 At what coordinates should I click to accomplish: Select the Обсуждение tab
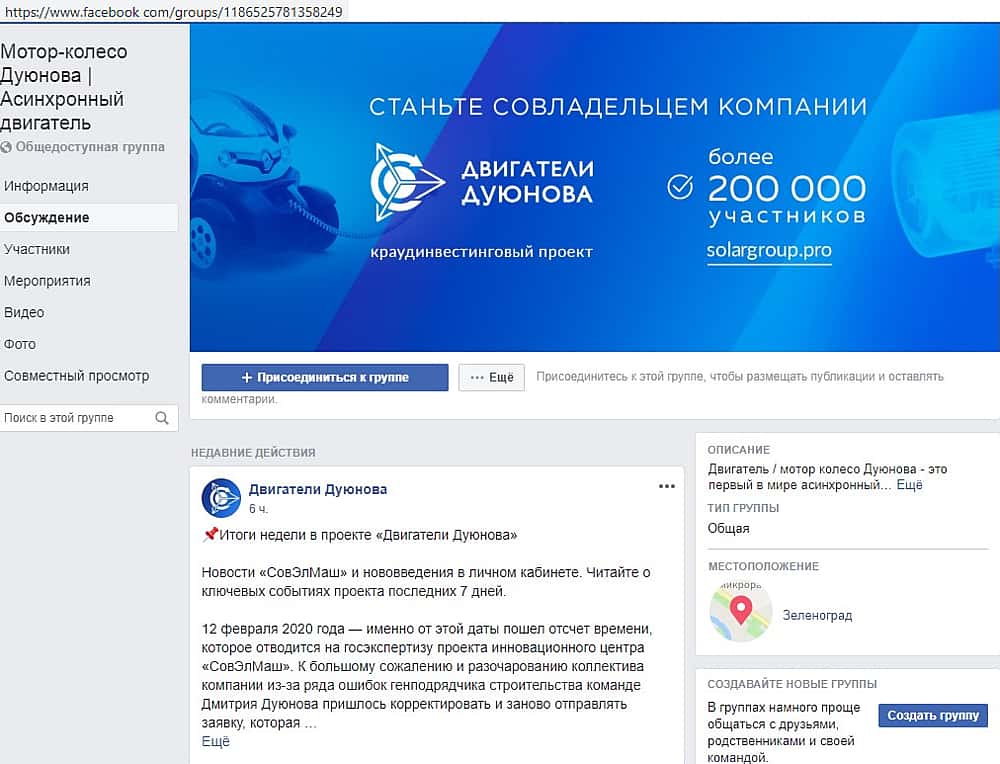89,217
